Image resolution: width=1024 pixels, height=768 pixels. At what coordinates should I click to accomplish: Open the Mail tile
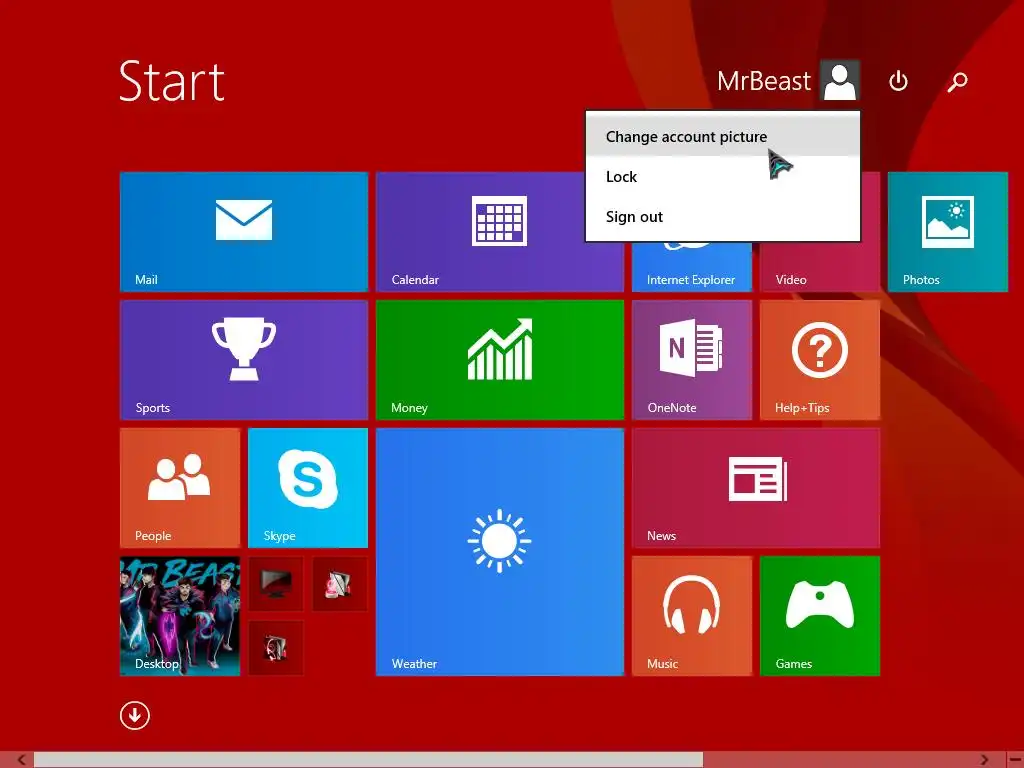tap(244, 232)
